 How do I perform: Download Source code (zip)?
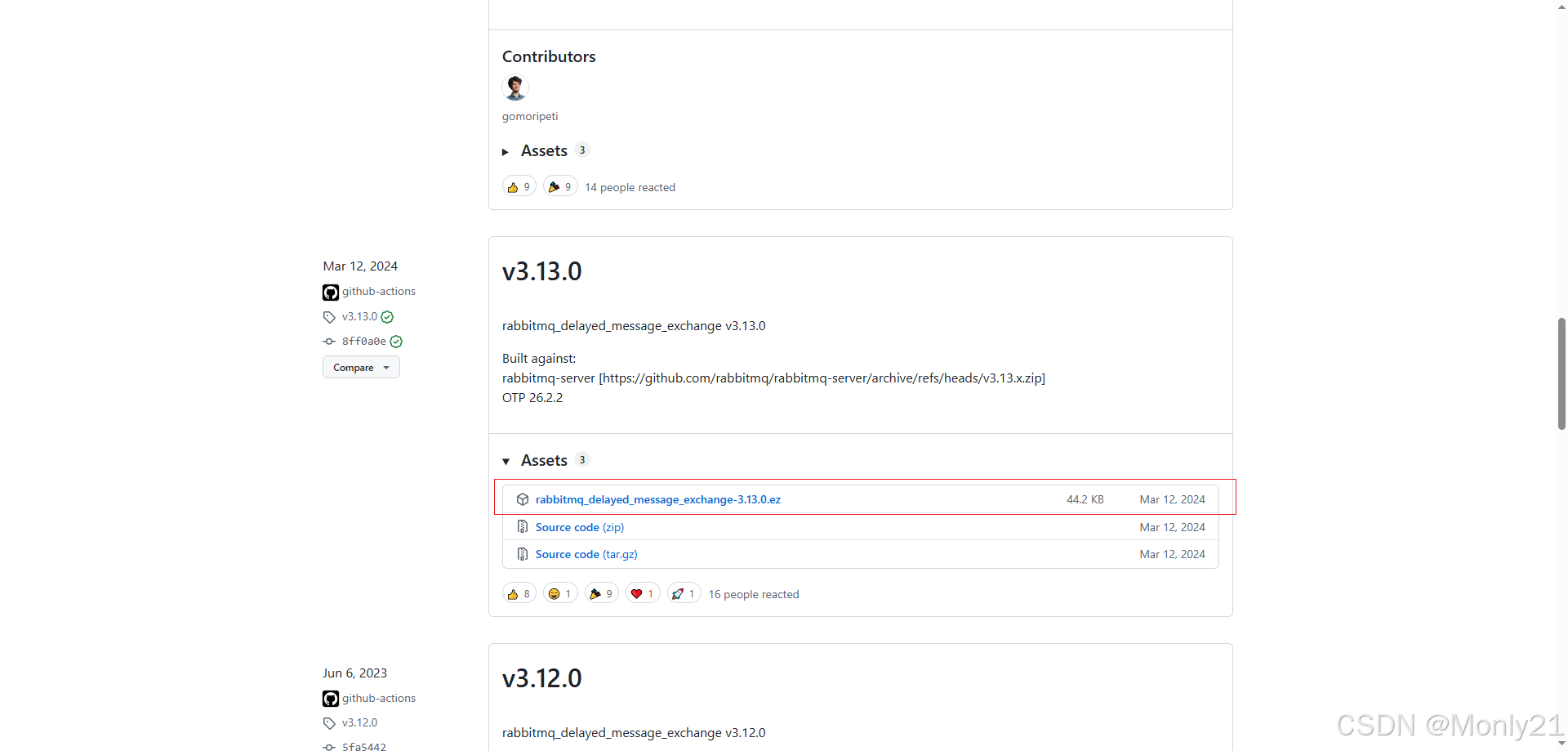point(580,527)
